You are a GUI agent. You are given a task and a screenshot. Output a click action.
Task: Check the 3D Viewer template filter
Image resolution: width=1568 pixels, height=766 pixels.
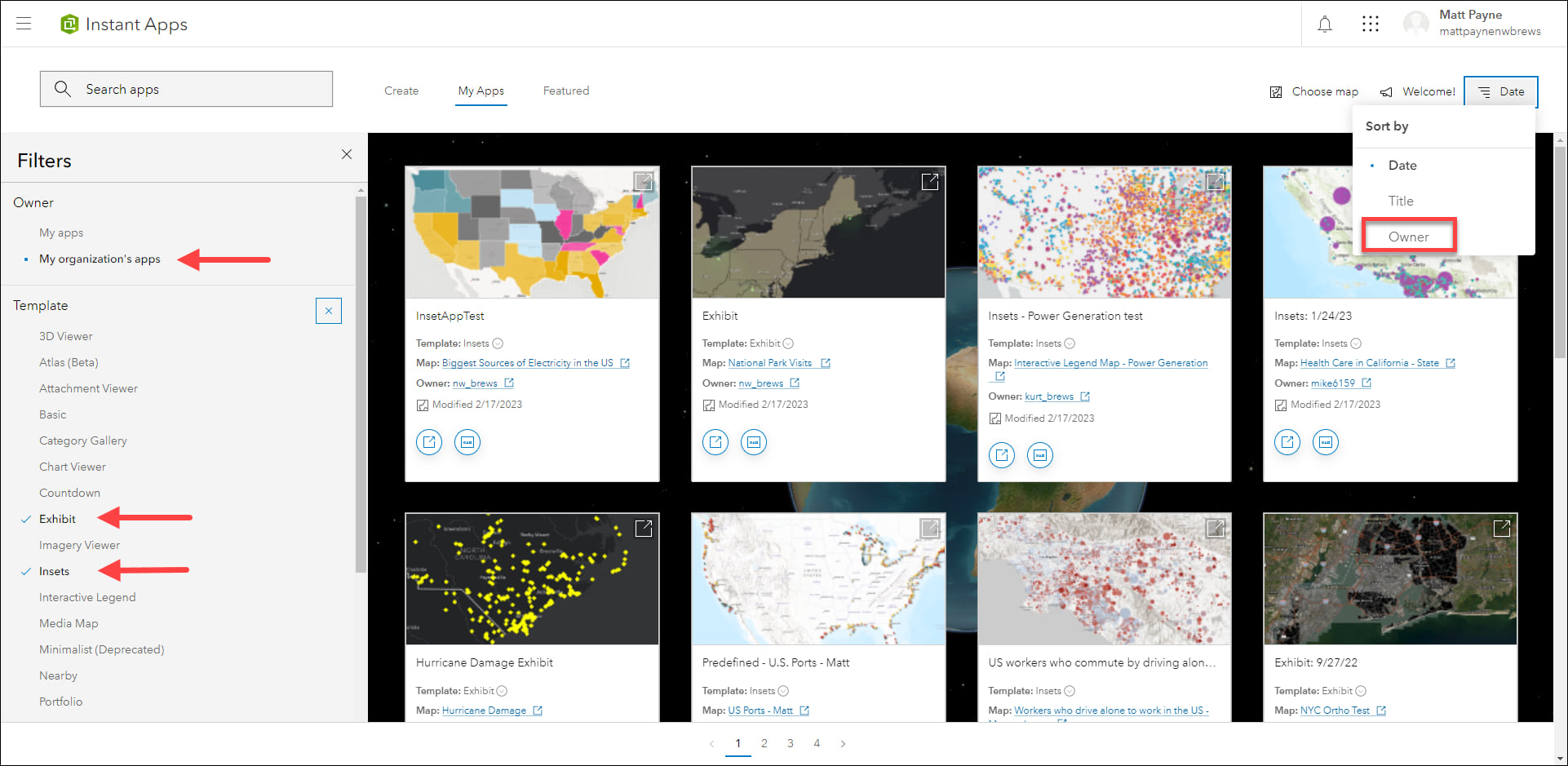tap(66, 336)
